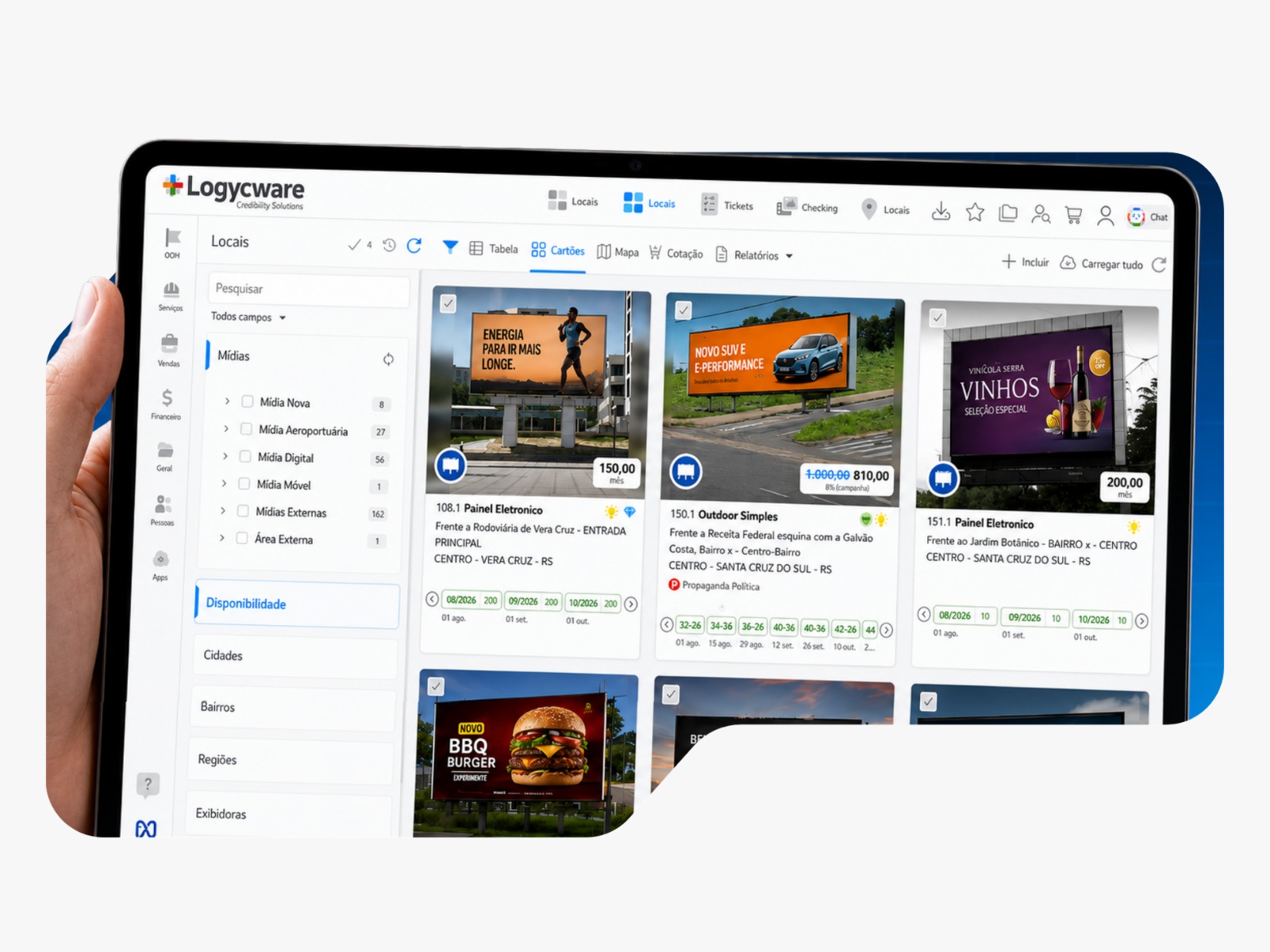This screenshot has height=952, width=1270.
Task: Click Carregar tudo button
Action: (x=1102, y=263)
